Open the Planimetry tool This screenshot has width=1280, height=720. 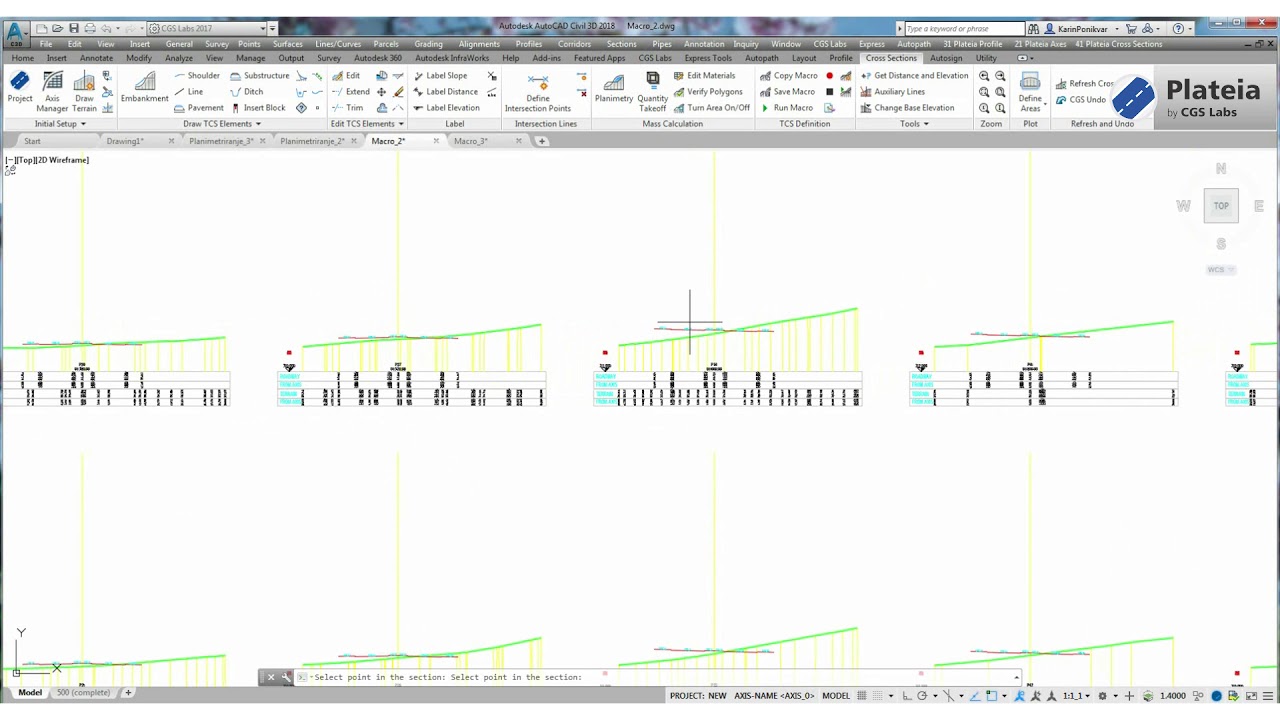[614, 87]
